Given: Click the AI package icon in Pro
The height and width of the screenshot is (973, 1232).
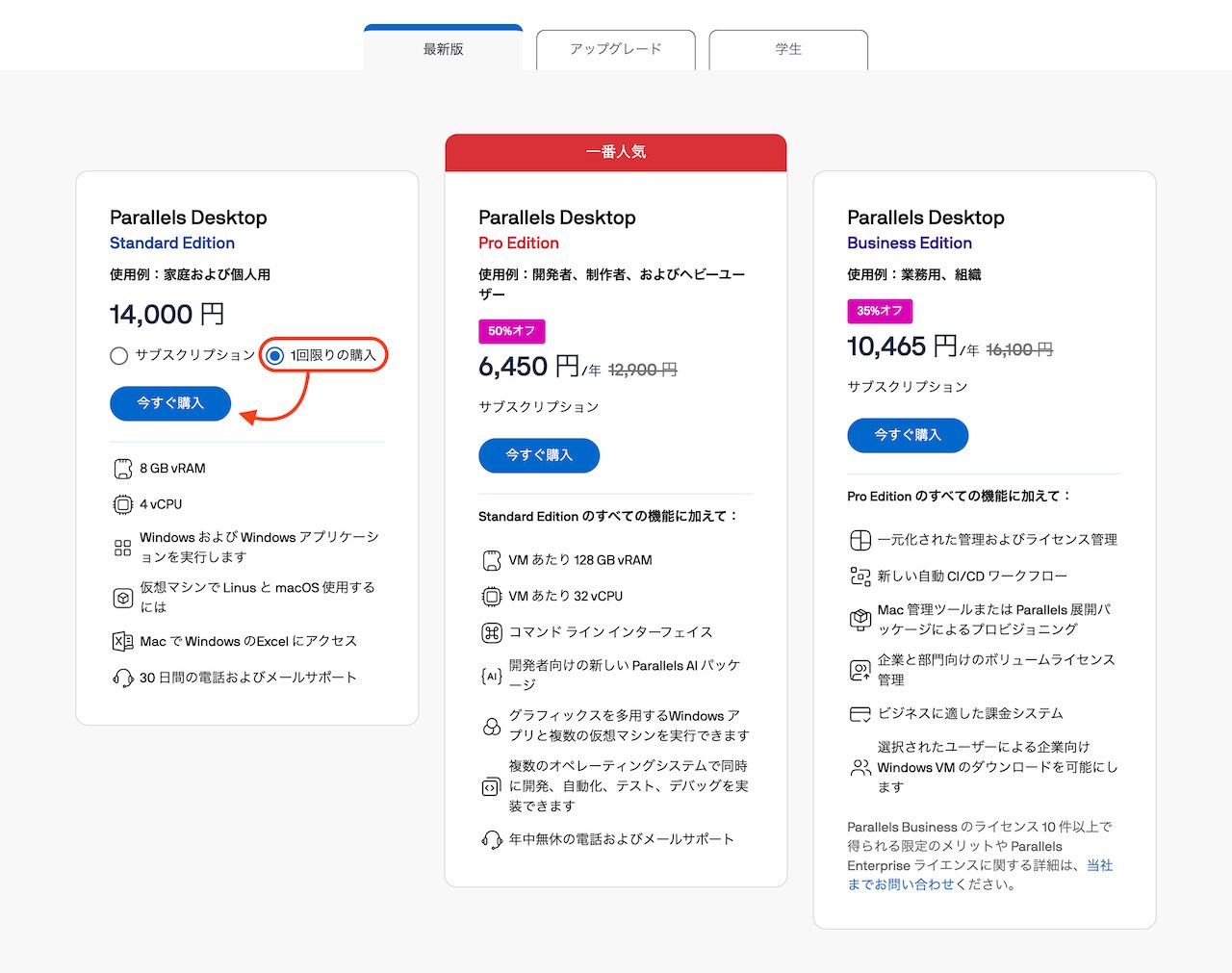Looking at the screenshot, I should click(x=492, y=676).
